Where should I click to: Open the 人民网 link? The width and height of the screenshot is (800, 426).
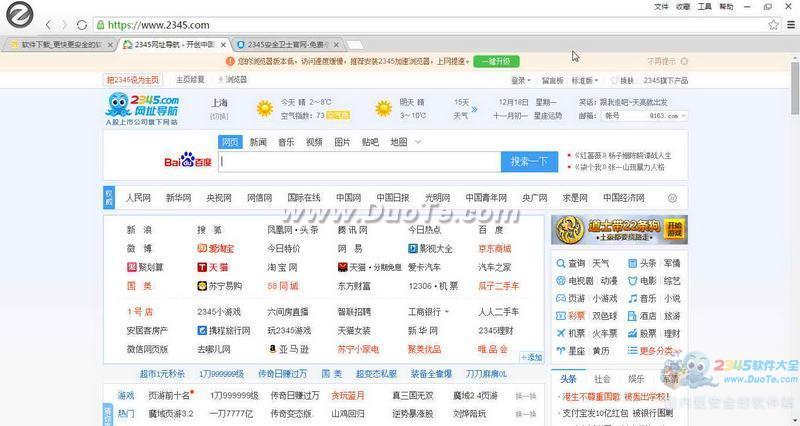coord(138,198)
